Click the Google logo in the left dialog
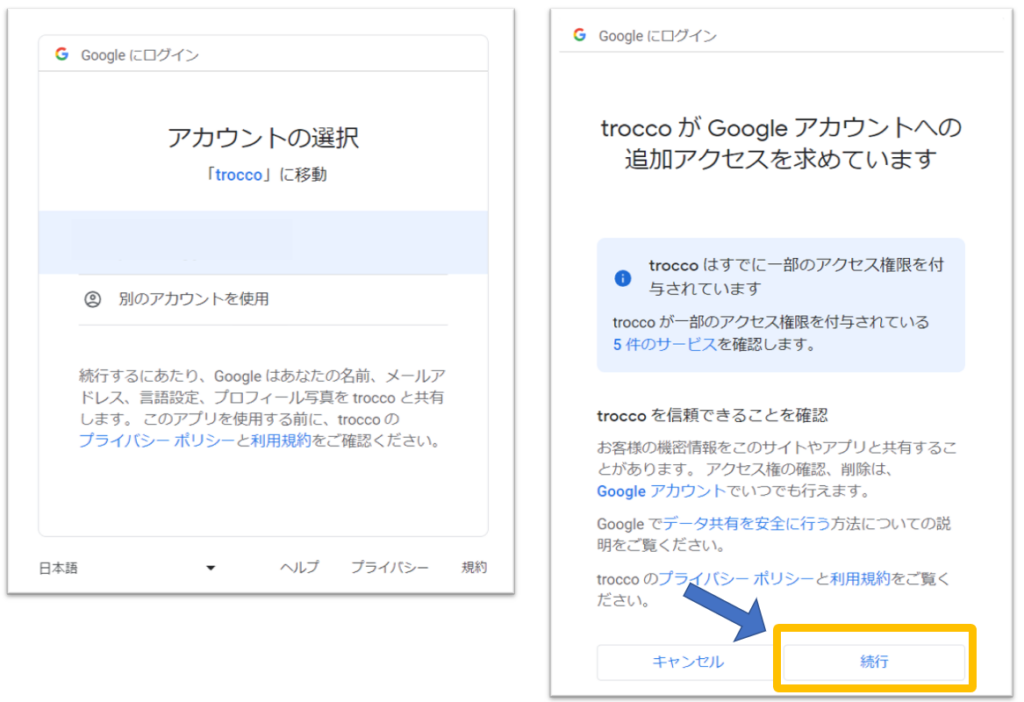The width and height of the screenshot is (1024, 702). pos(62,55)
